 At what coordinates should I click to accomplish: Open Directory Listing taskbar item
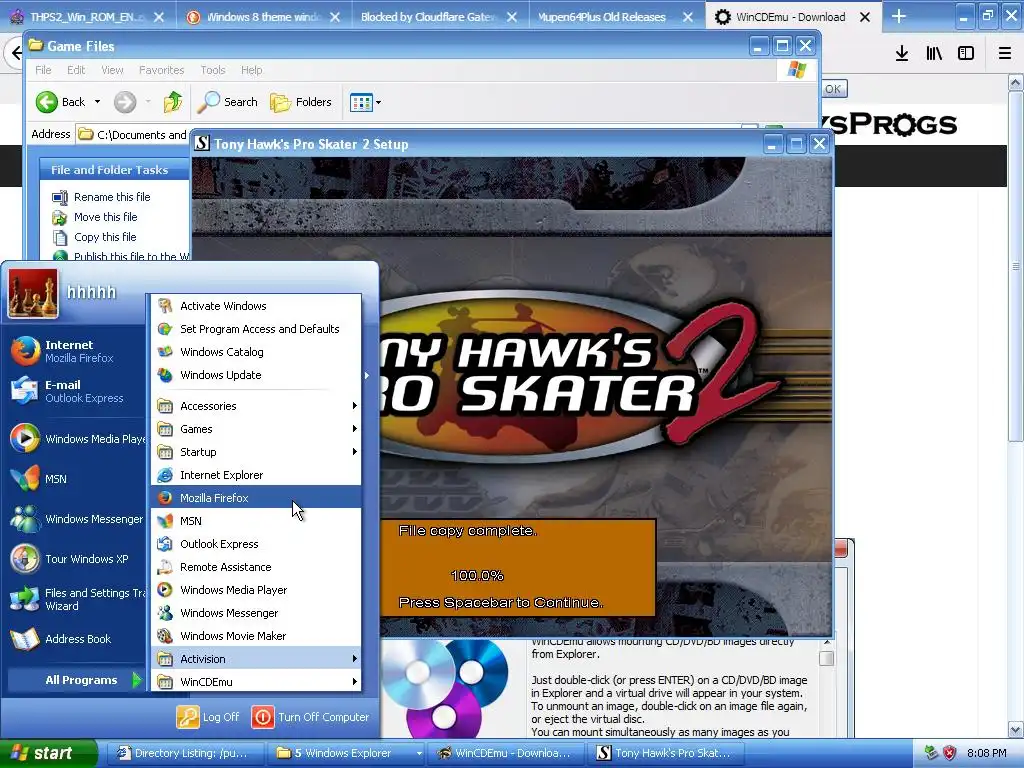point(184,754)
